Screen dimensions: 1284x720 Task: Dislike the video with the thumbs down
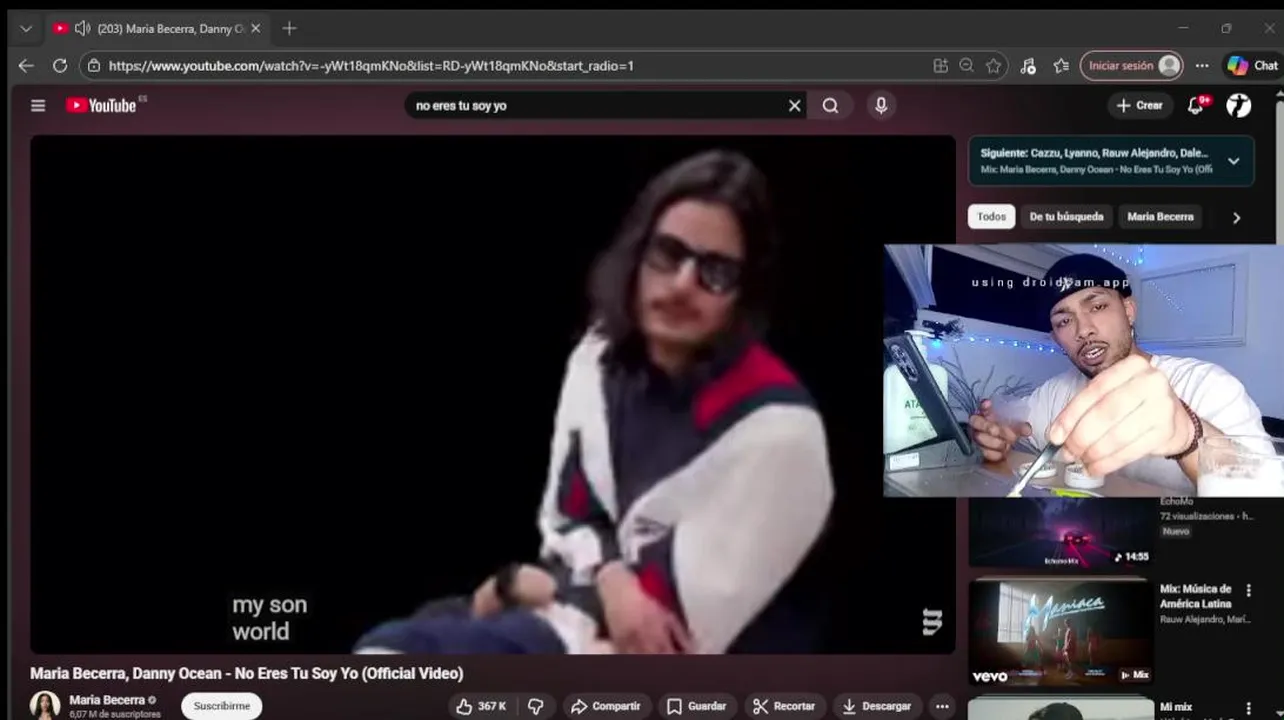[x=536, y=706]
